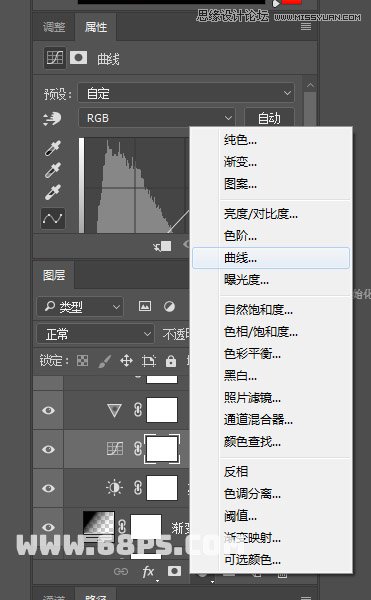Select the curves layer mask thumbnail
Viewport: 371px width, 600px height.
[162, 449]
